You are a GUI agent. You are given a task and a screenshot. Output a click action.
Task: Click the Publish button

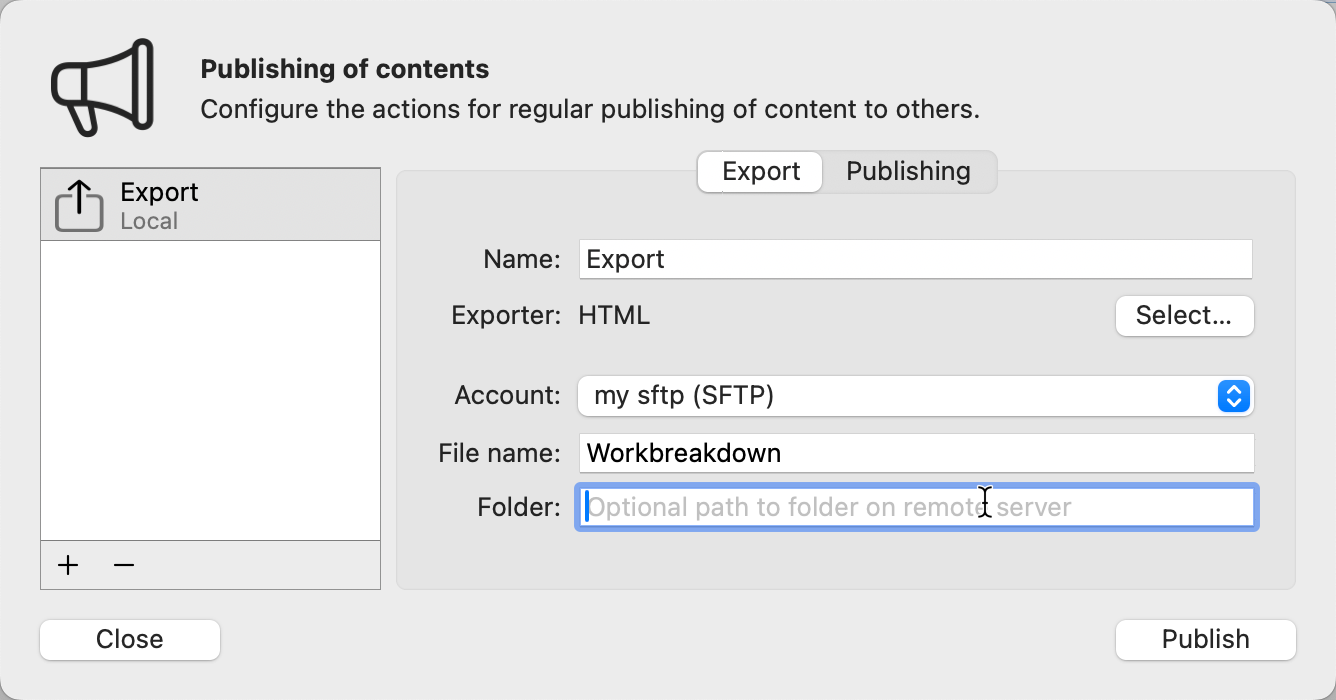[1205, 639]
